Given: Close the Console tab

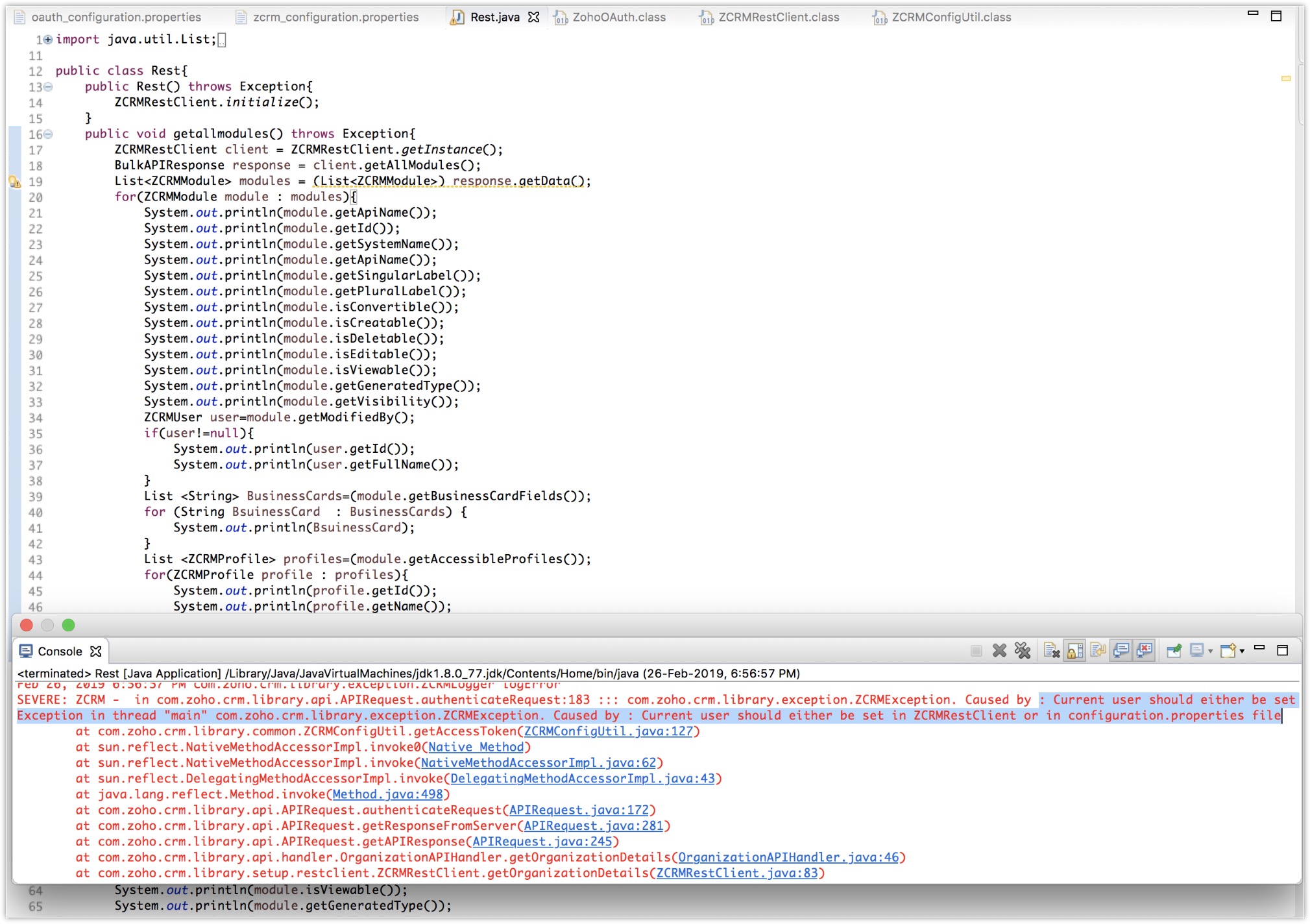Looking at the screenshot, I should click(x=96, y=651).
